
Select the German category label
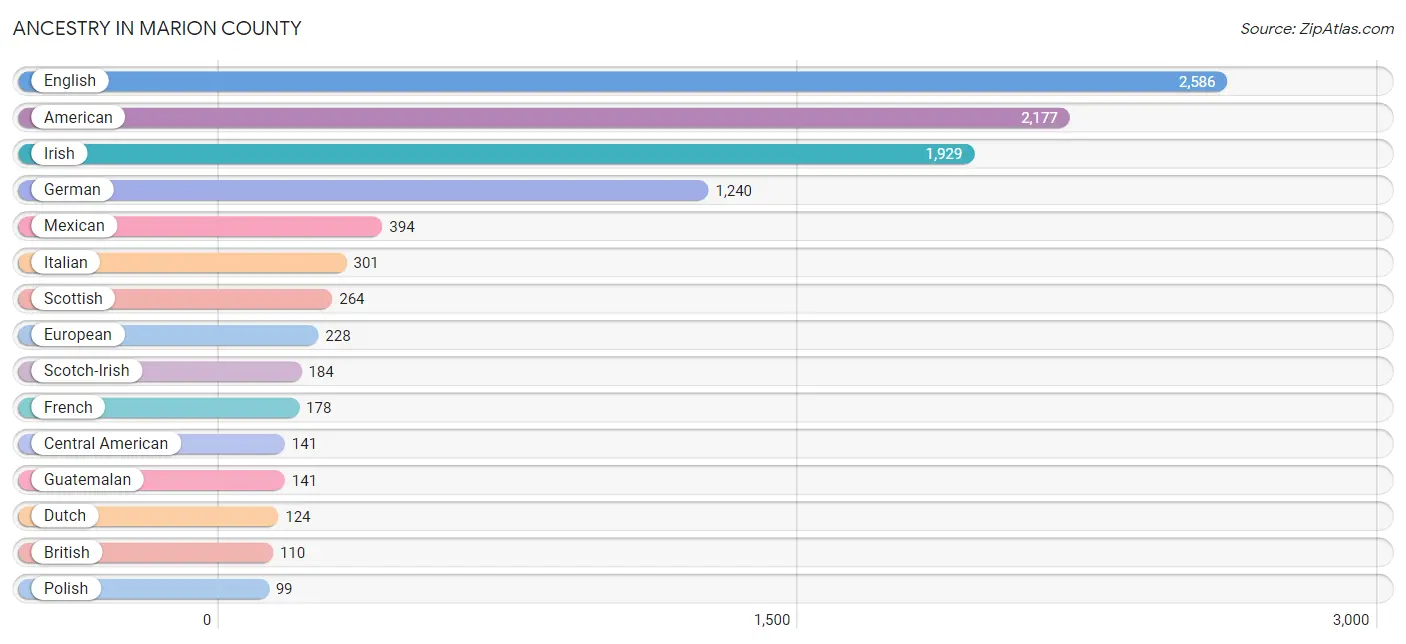pos(72,189)
